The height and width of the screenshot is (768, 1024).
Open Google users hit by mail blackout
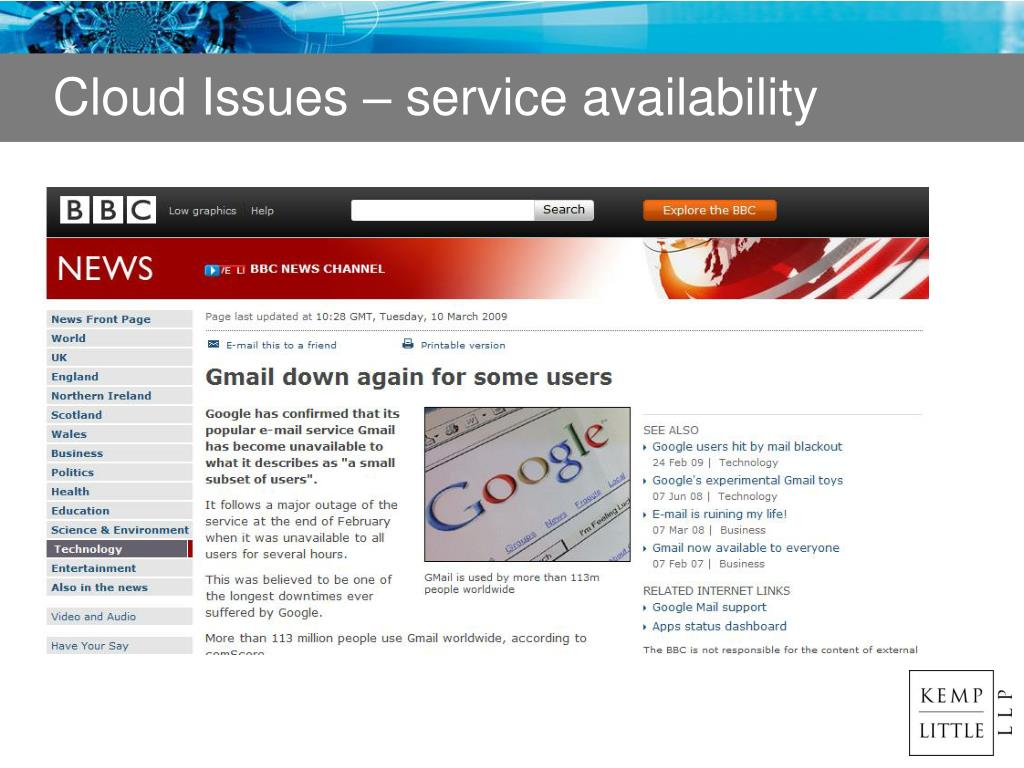tap(747, 447)
